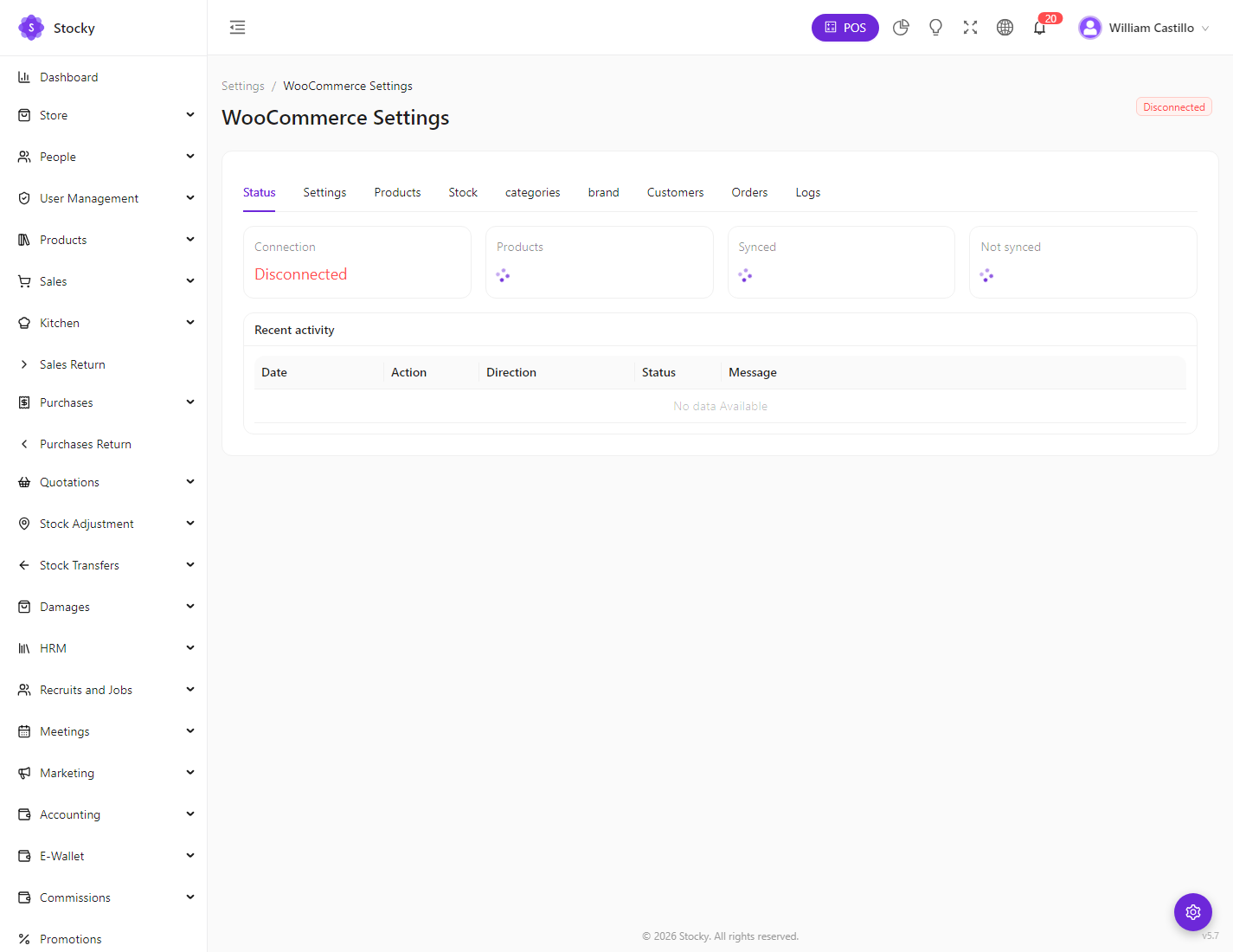This screenshot has height=952, width=1246.
Task: Click the Kitchen chef hat icon
Action: (x=24, y=323)
